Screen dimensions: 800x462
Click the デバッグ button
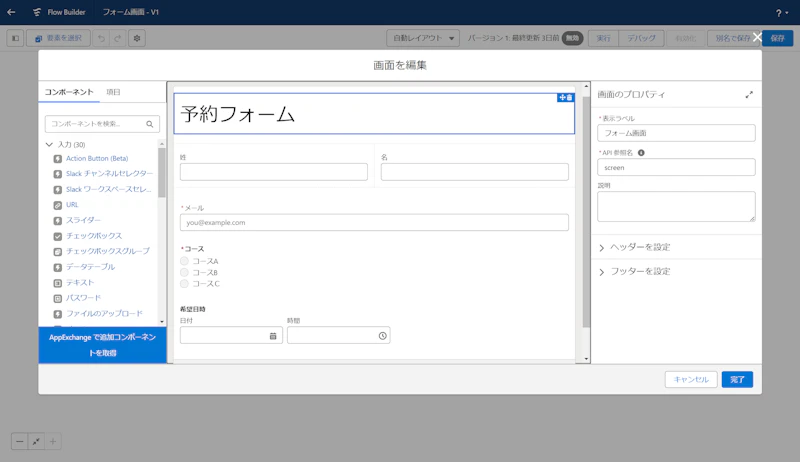click(x=641, y=38)
